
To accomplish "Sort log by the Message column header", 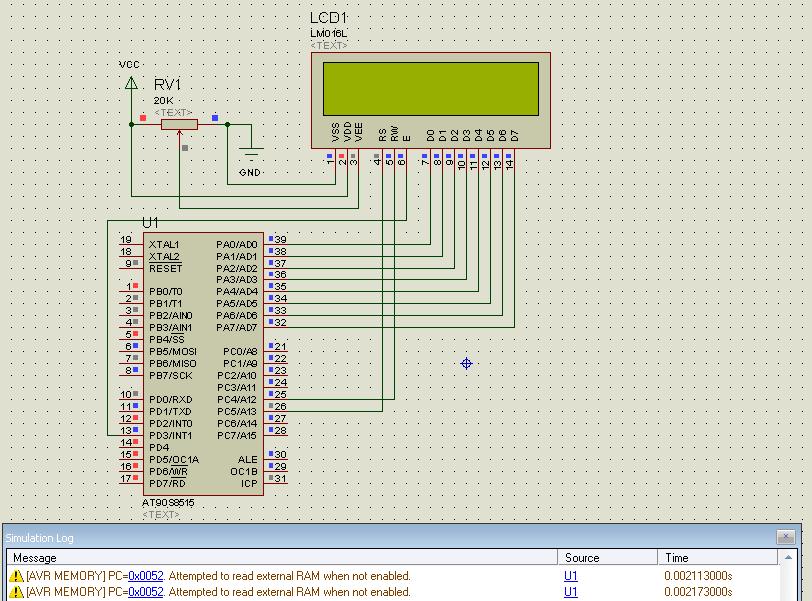I will pyautogui.click(x=282, y=558).
